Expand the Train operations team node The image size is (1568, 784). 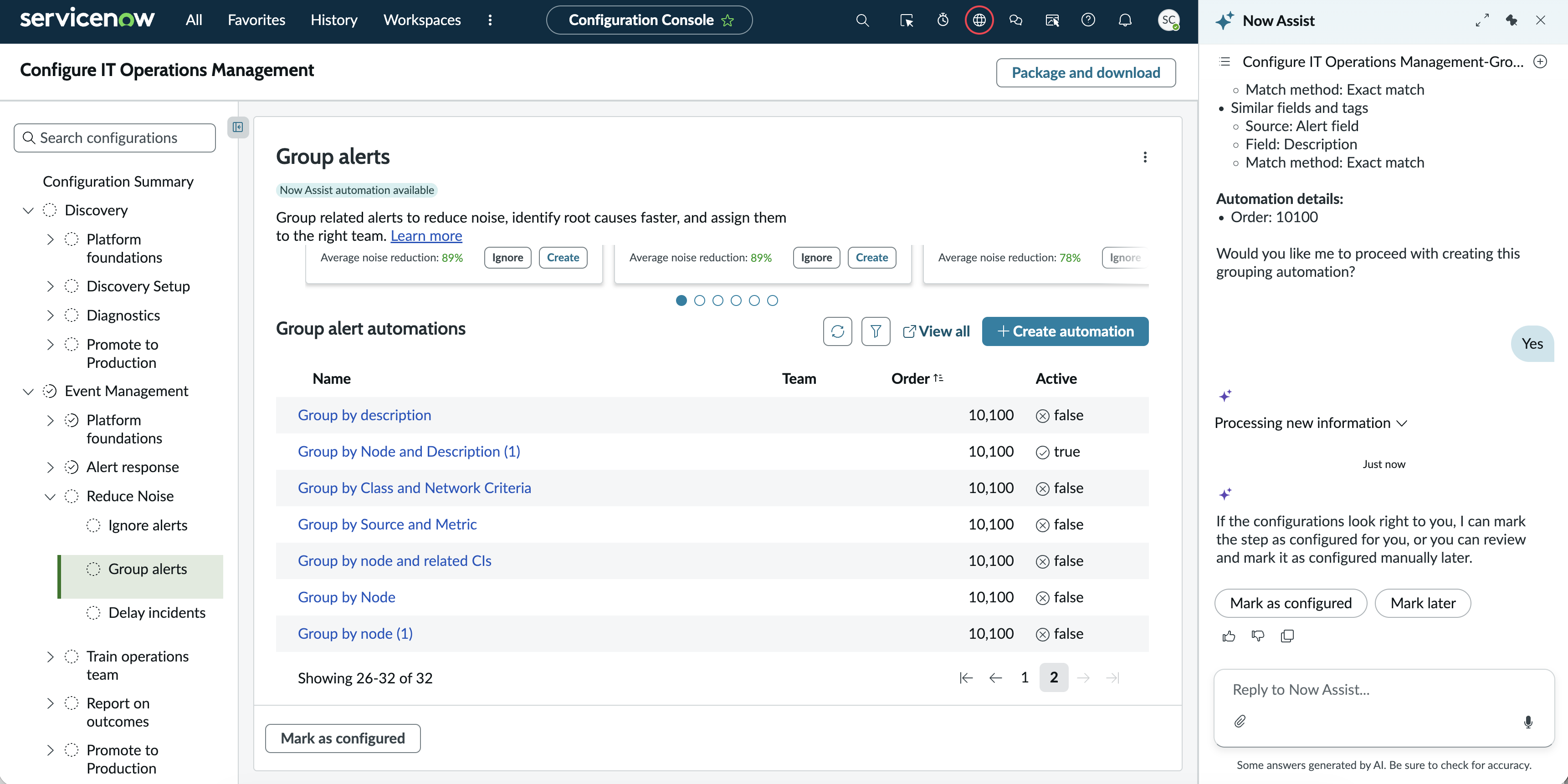(x=50, y=657)
